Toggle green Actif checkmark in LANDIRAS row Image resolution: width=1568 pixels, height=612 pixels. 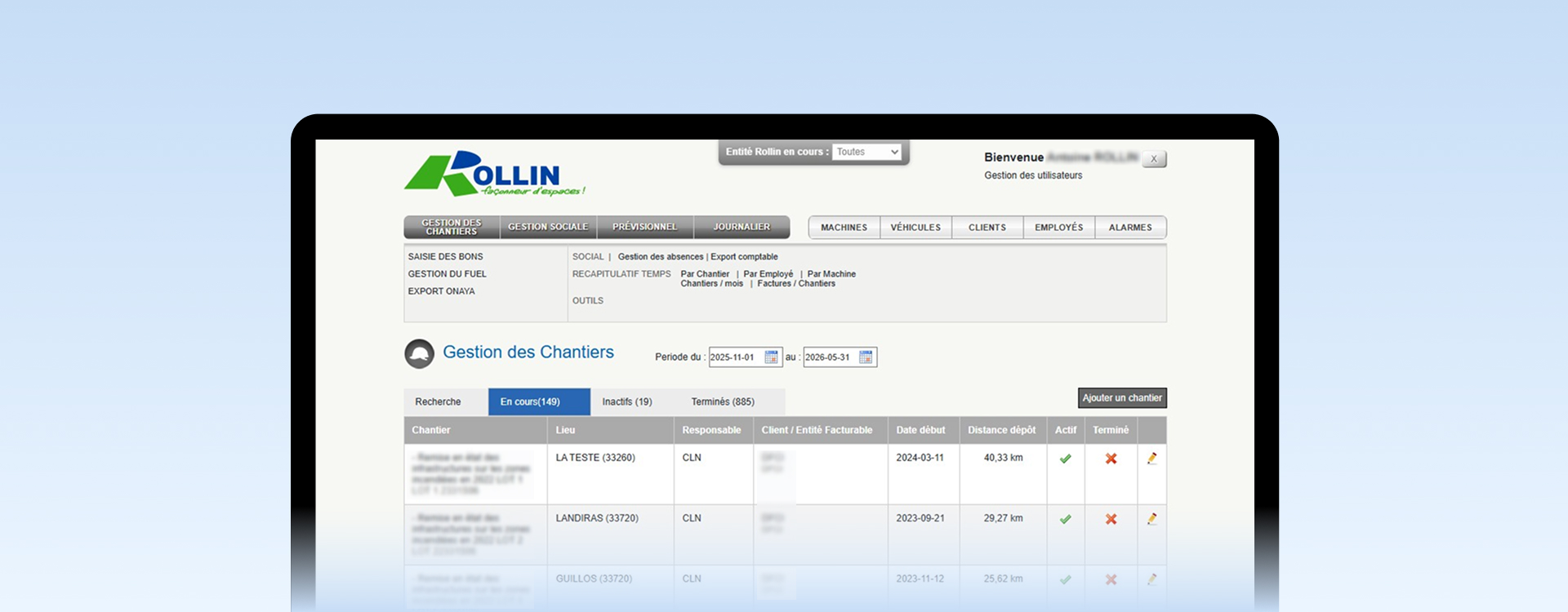[1066, 519]
